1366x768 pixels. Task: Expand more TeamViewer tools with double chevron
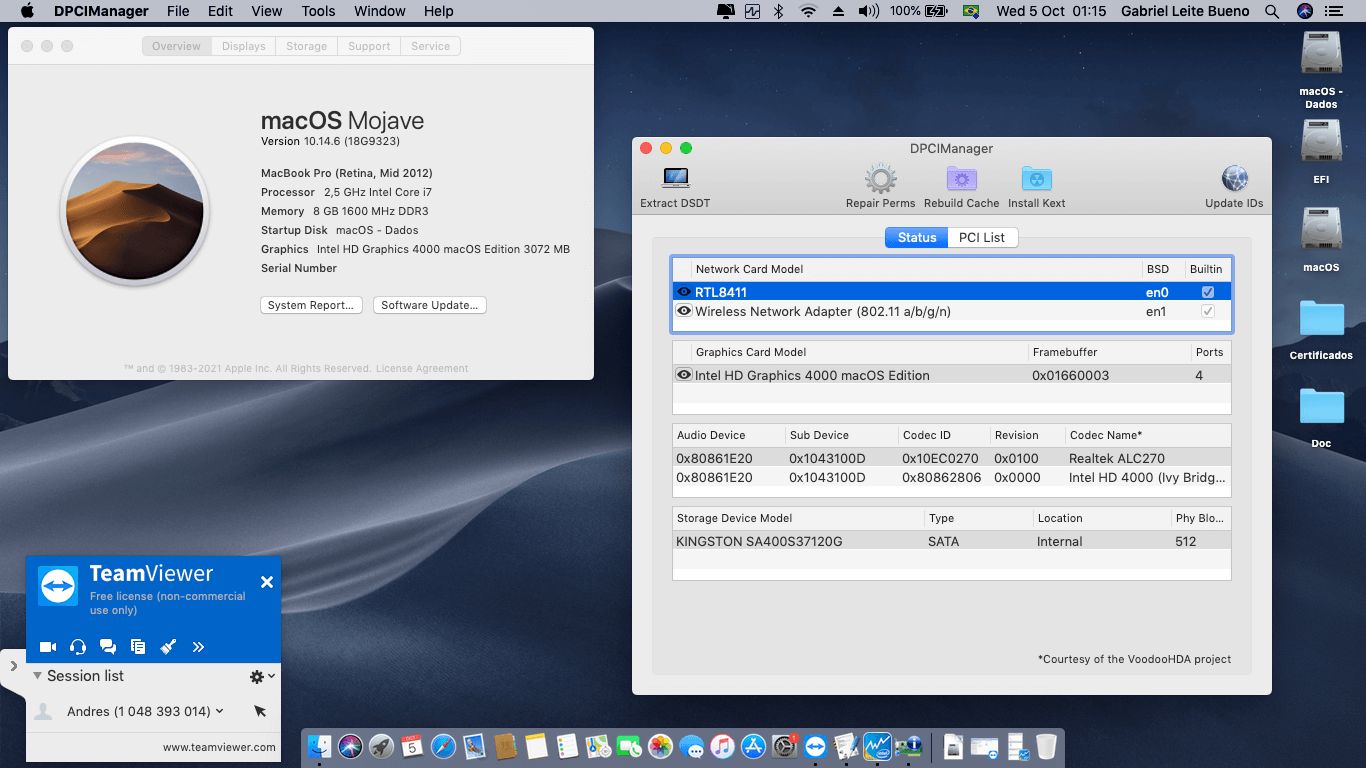[x=198, y=647]
